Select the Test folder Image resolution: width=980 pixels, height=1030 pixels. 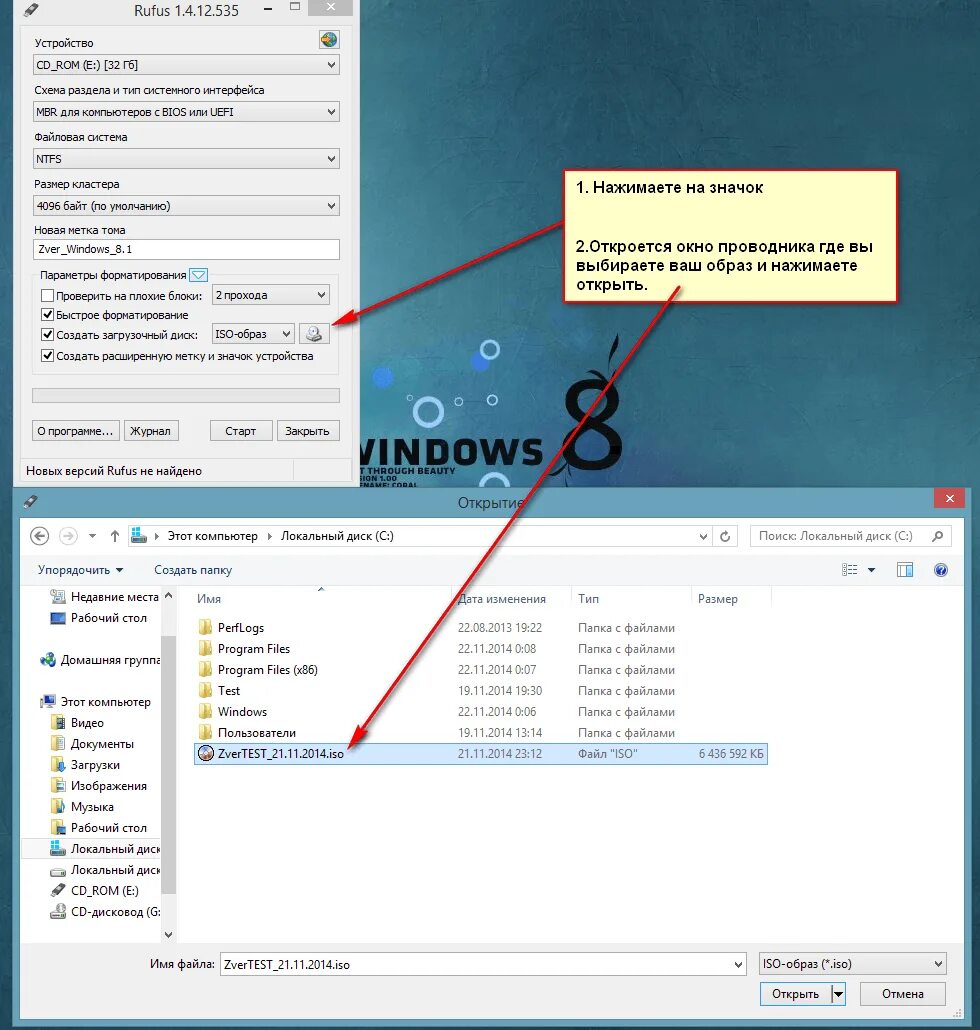coord(229,690)
